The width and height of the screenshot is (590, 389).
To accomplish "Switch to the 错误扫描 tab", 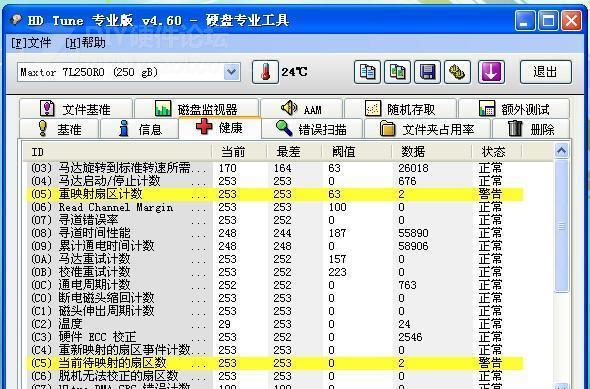I will (x=312, y=129).
